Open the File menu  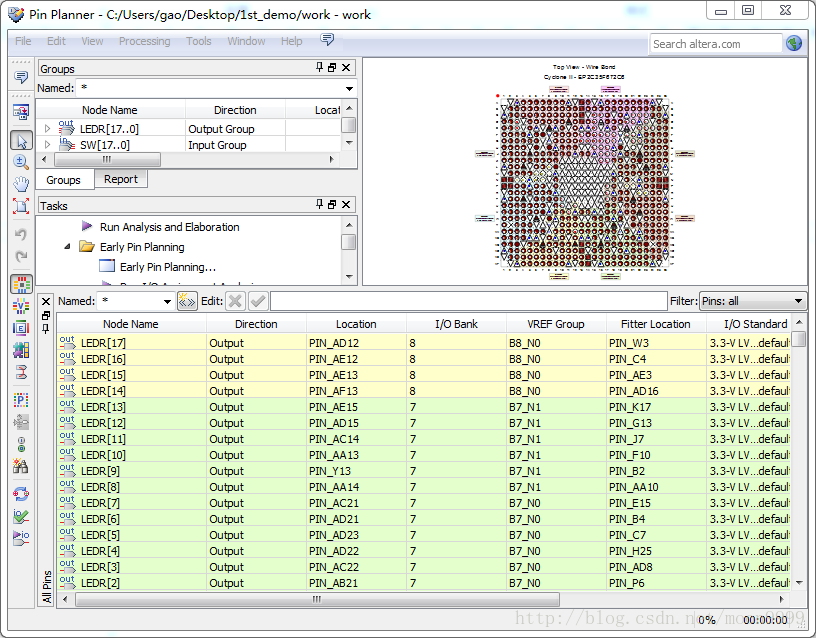pos(23,41)
